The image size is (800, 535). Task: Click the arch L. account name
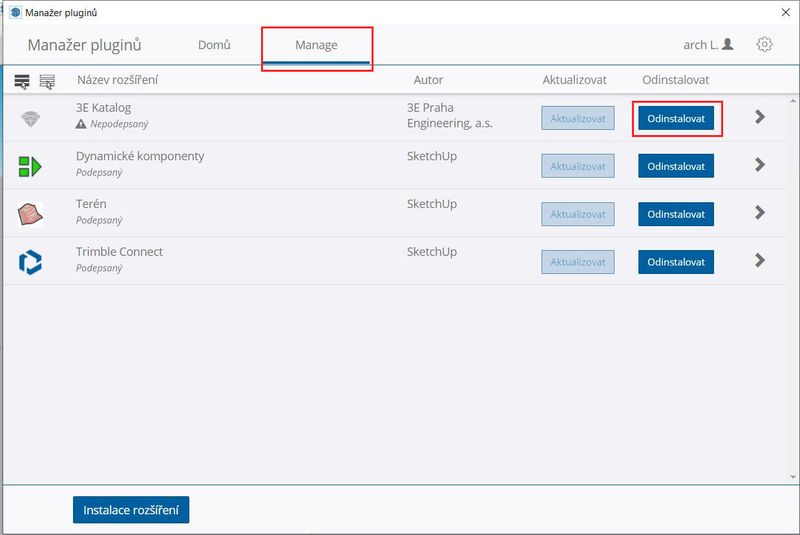(x=701, y=45)
